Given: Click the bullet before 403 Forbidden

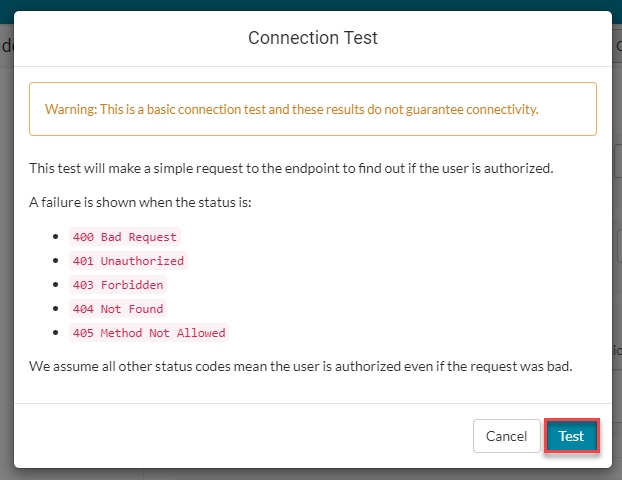Looking at the screenshot, I should [x=55, y=285].
